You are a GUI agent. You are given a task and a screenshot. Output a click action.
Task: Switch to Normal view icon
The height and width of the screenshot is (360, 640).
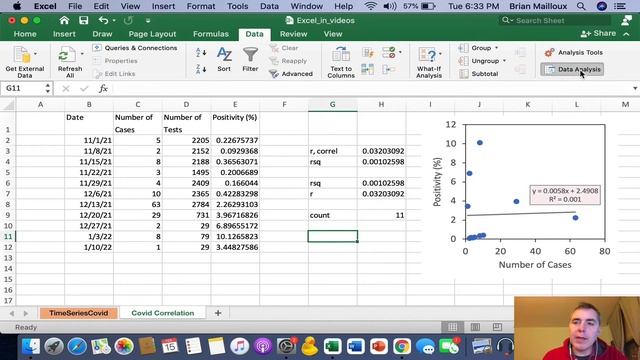(x=453, y=327)
